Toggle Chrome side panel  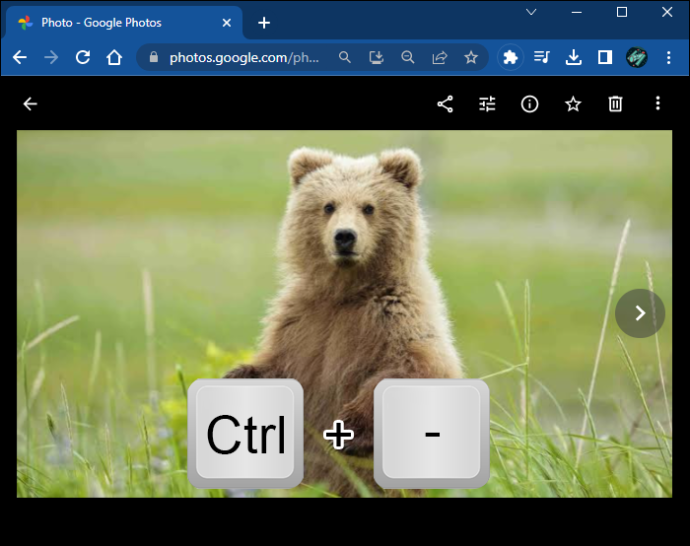click(605, 57)
